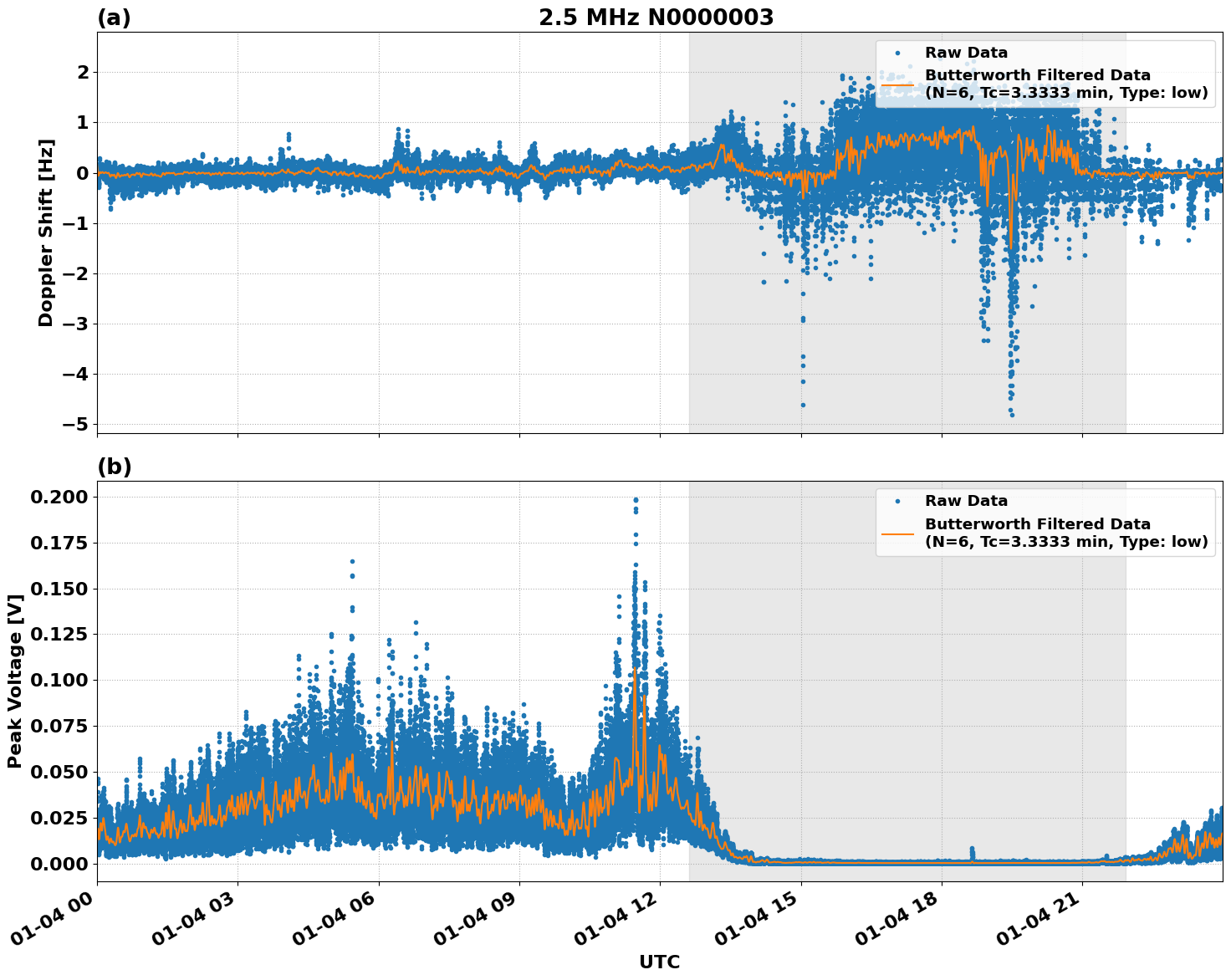Click the subplot label (a)
Viewport: 1231px width, 980px height.
tap(113, 15)
